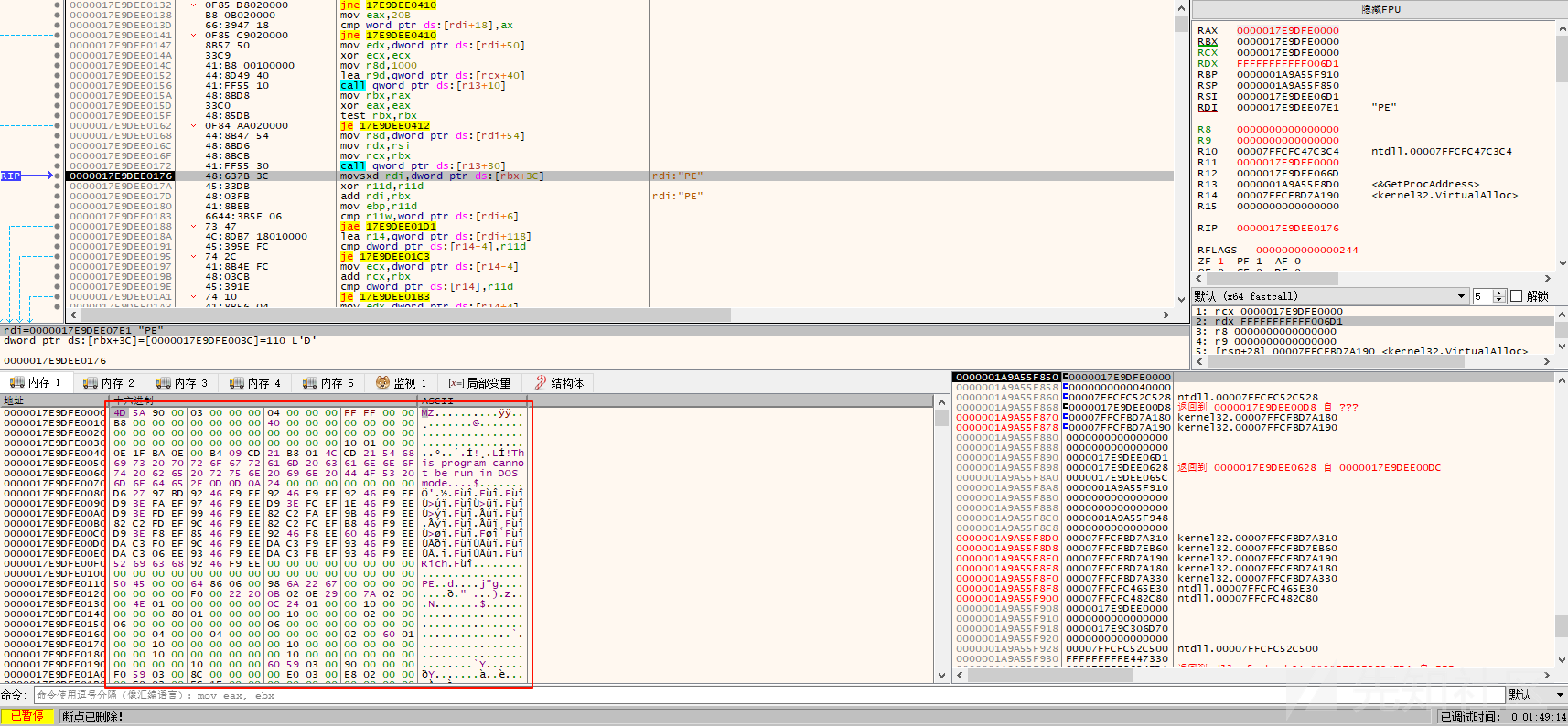Viewport: 1568px width, 726px height.
Task: Toggle breakpoint bullet at address 0000017E9DEE0172
Action: pyautogui.click(x=58, y=165)
